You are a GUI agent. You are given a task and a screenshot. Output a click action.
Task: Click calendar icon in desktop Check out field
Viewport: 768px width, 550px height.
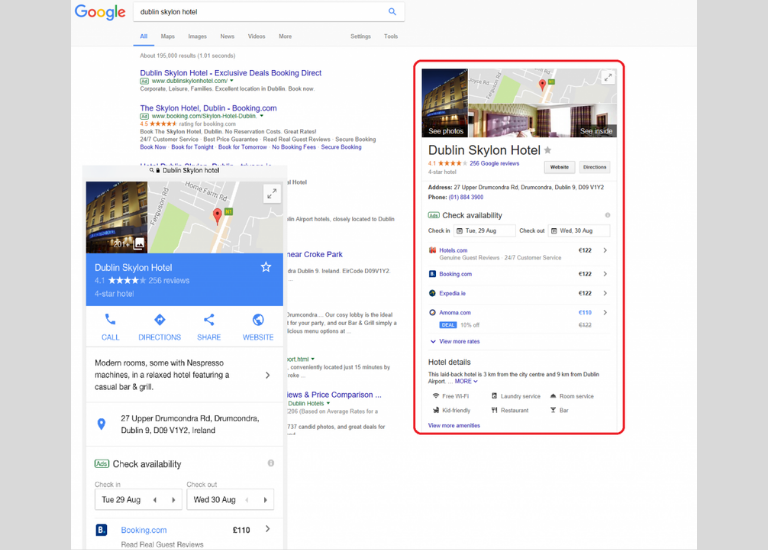(x=554, y=231)
